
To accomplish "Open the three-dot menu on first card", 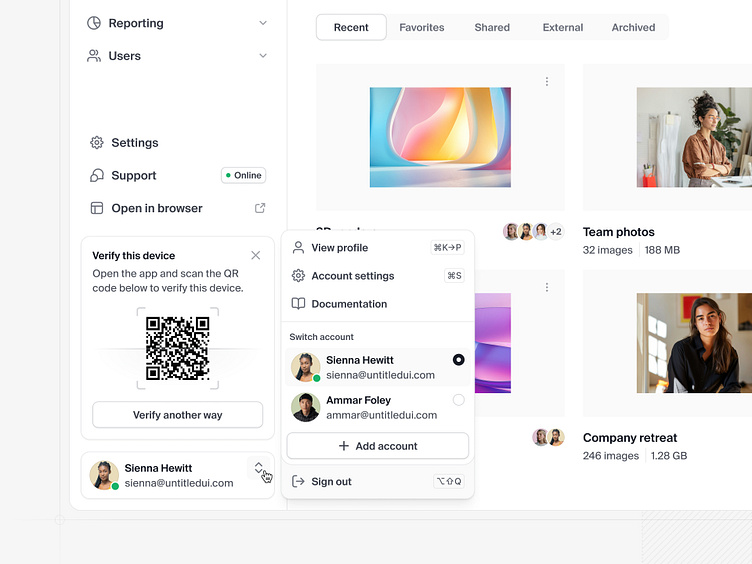I will pyautogui.click(x=547, y=82).
